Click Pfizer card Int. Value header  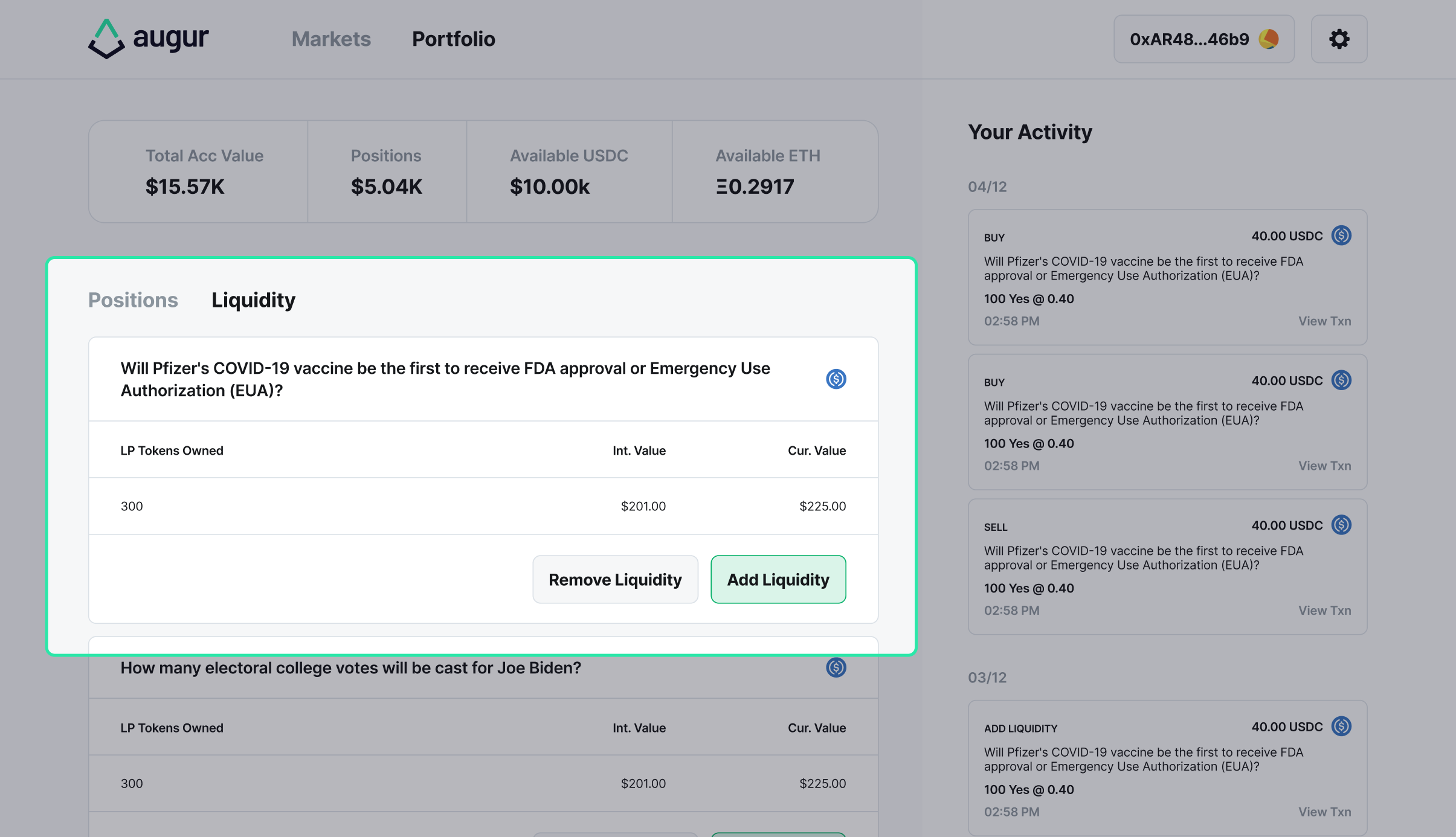pos(639,451)
